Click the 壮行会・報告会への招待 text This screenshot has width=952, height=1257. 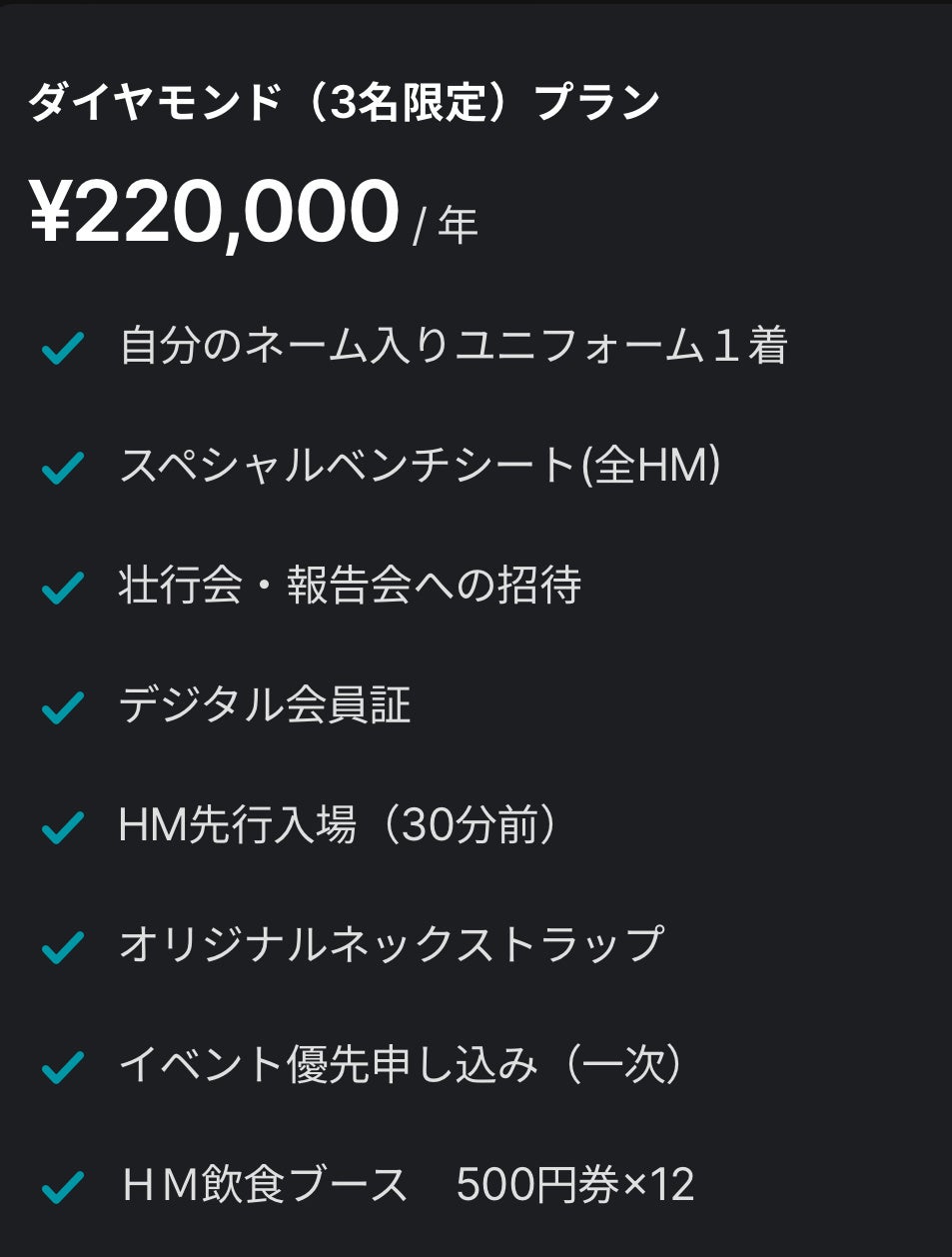click(350, 587)
